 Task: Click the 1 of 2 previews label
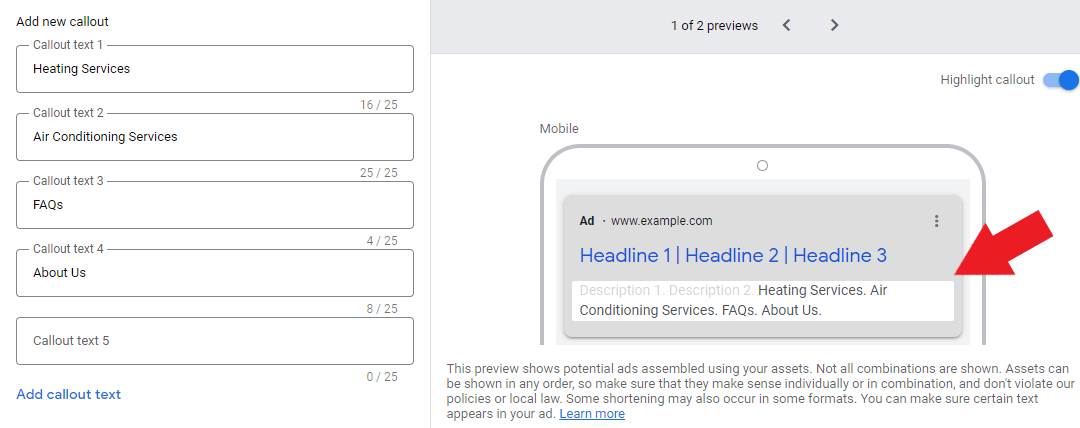(x=714, y=26)
